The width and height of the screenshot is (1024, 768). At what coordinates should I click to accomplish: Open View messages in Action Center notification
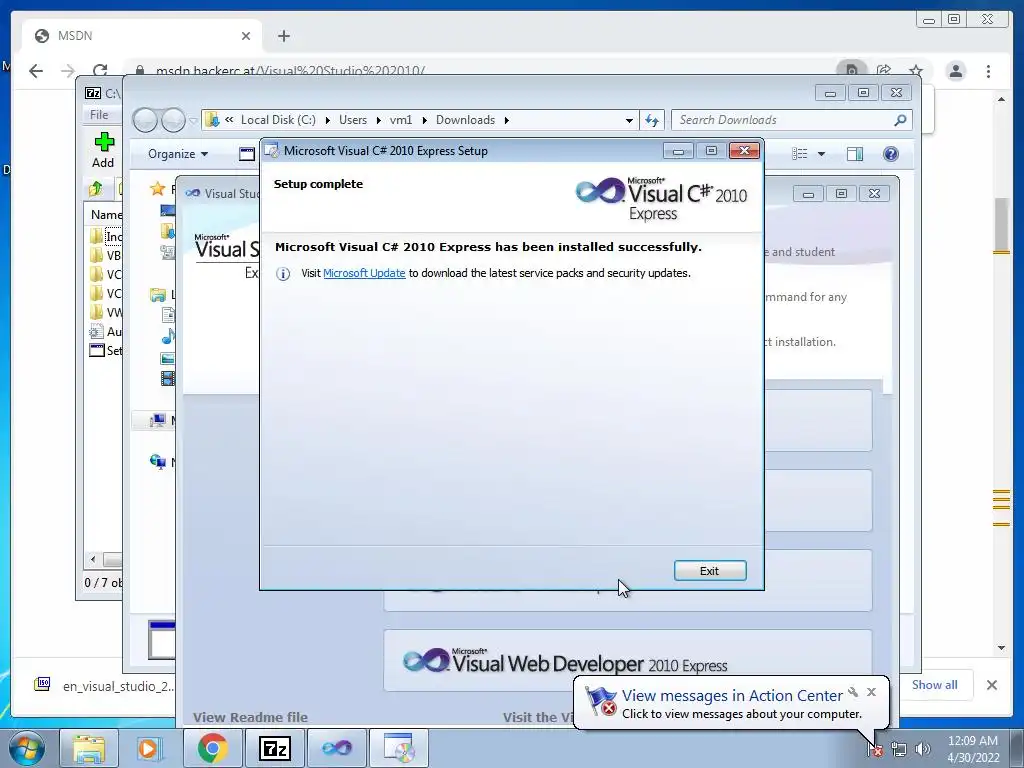tap(731, 696)
